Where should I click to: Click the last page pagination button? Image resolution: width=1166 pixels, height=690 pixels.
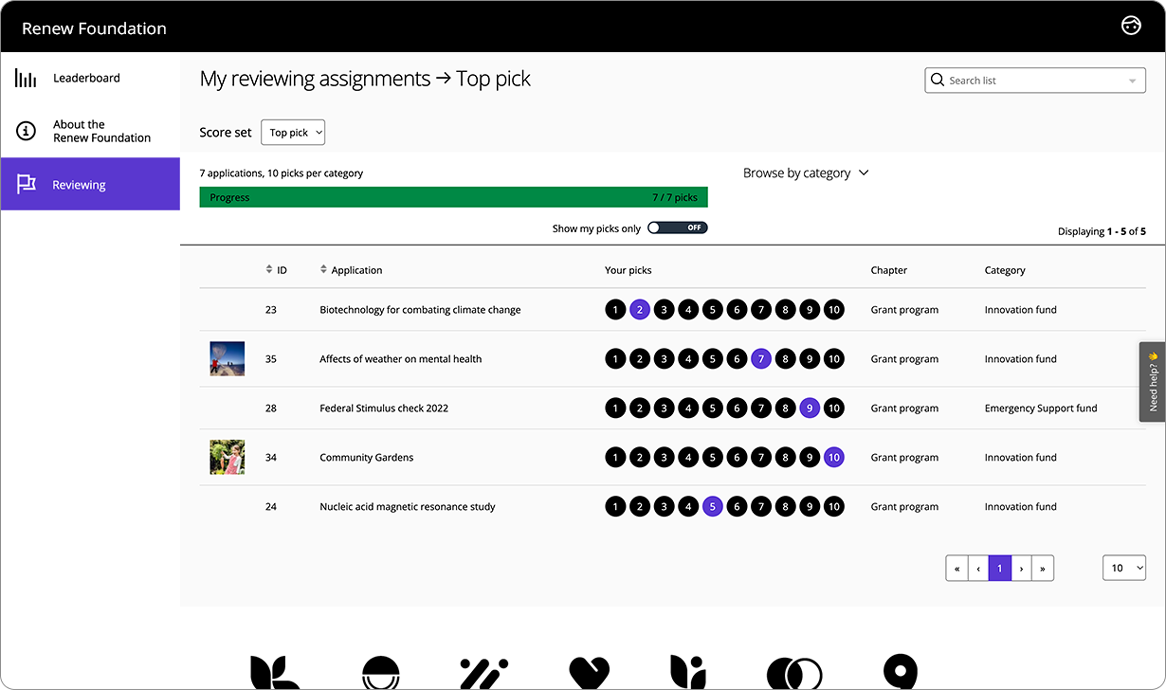(1043, 567)
